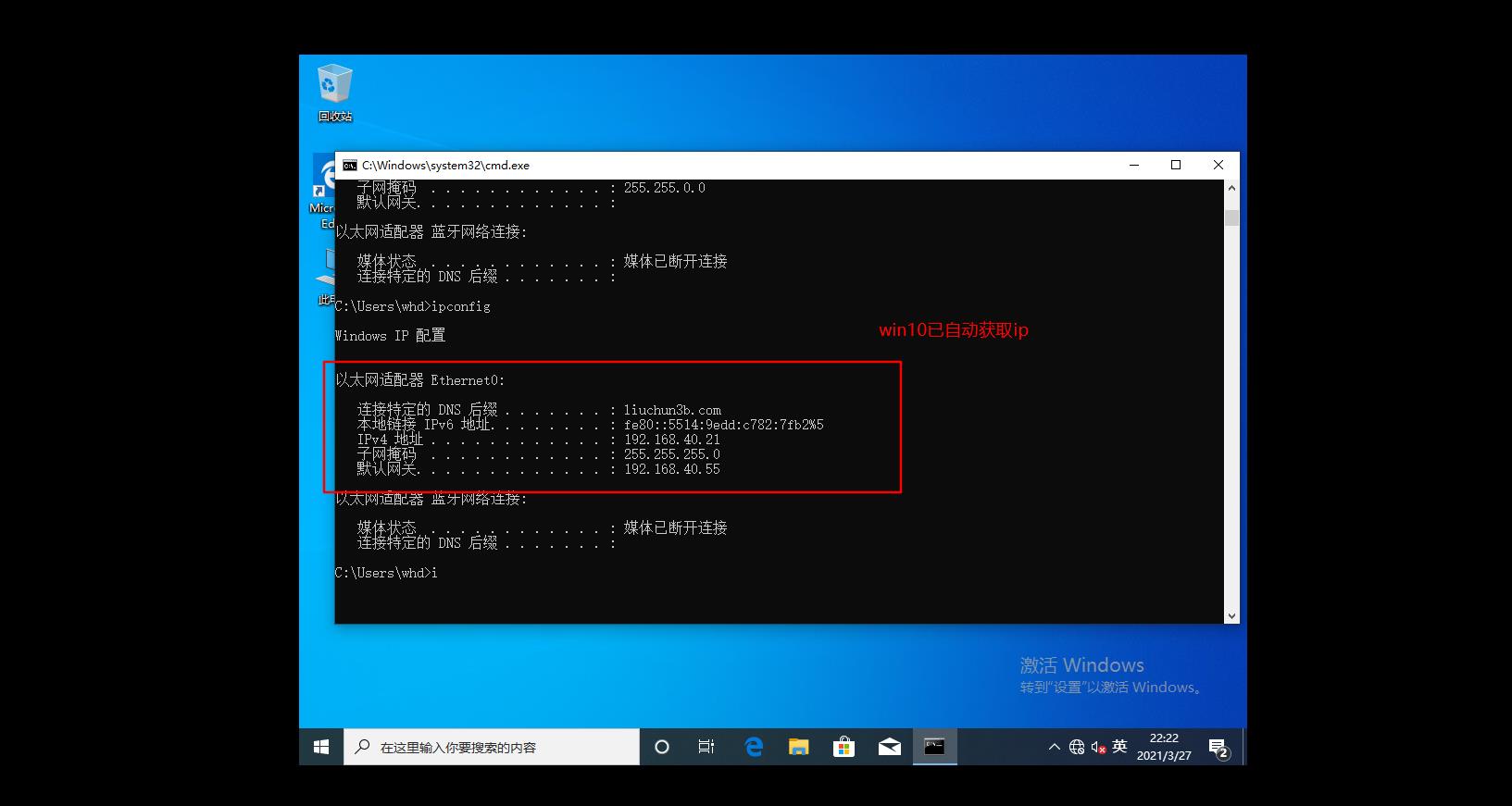Viewport: 1512px width, 806px height.
Task: Open the network globe tray icon
Action: pos(1076,747)
